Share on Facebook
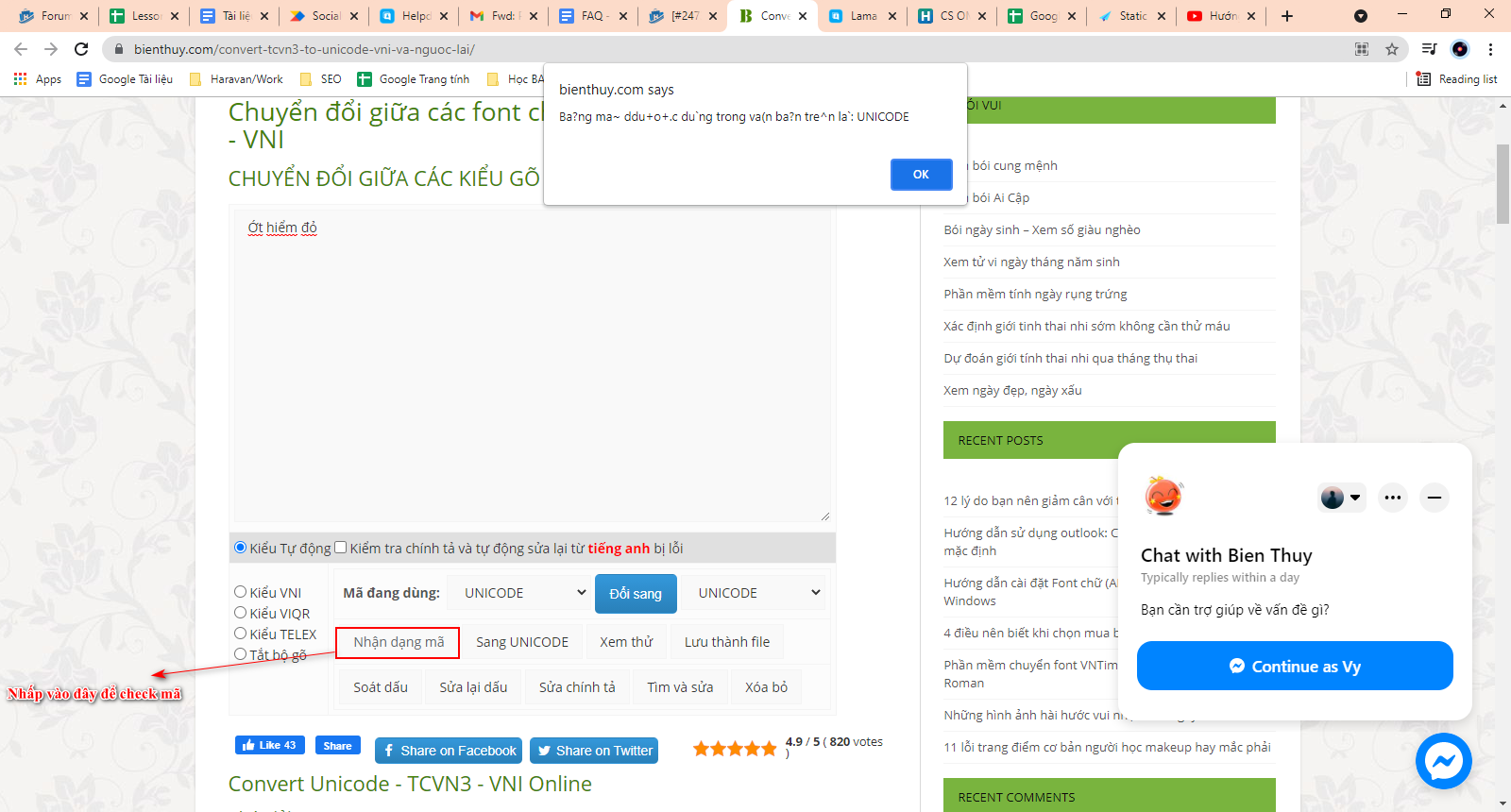The width and height of the screenshot is (1511, 812). tap(450, 751)
